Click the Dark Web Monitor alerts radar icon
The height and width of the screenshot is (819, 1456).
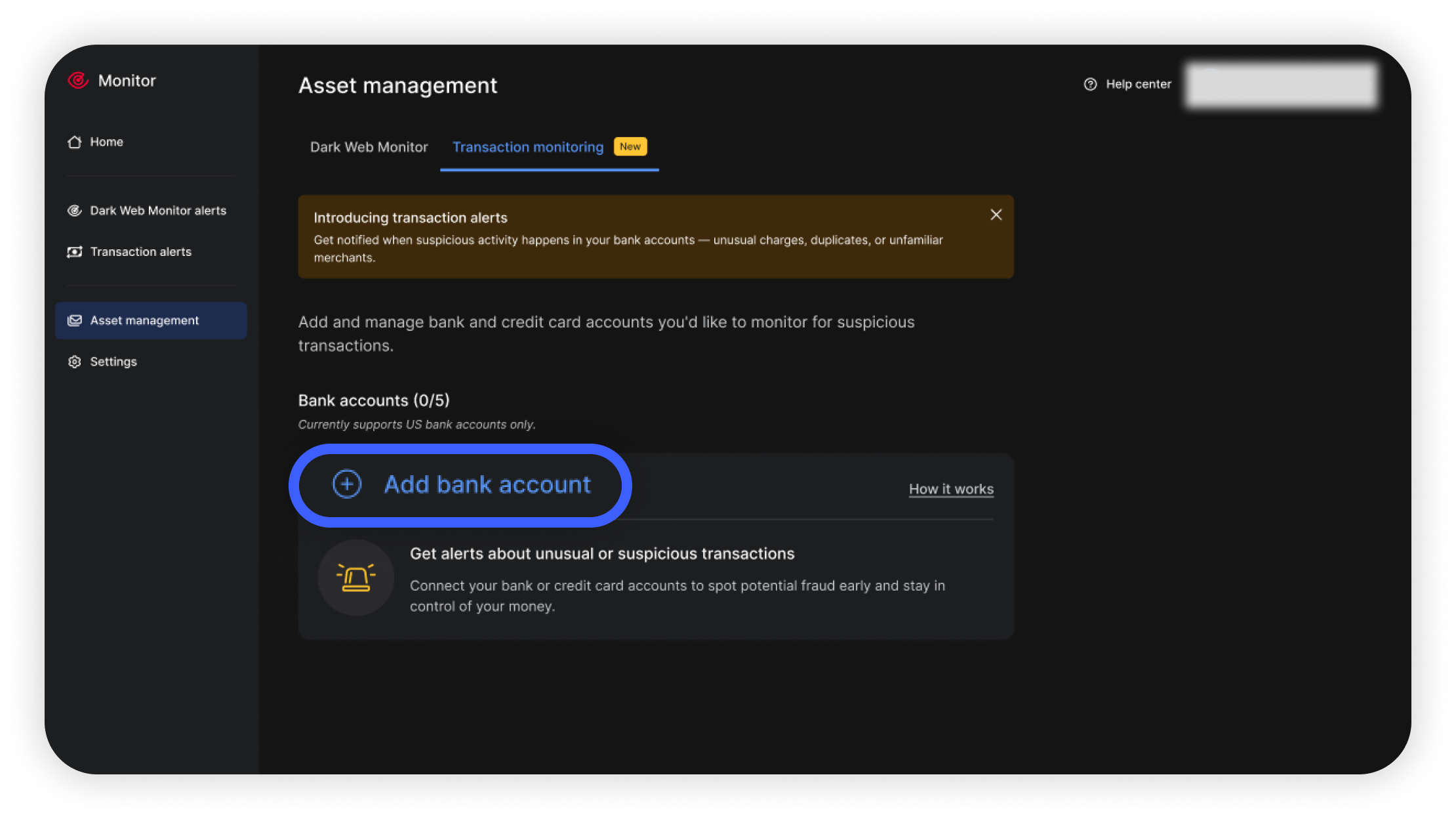[75, 211]
